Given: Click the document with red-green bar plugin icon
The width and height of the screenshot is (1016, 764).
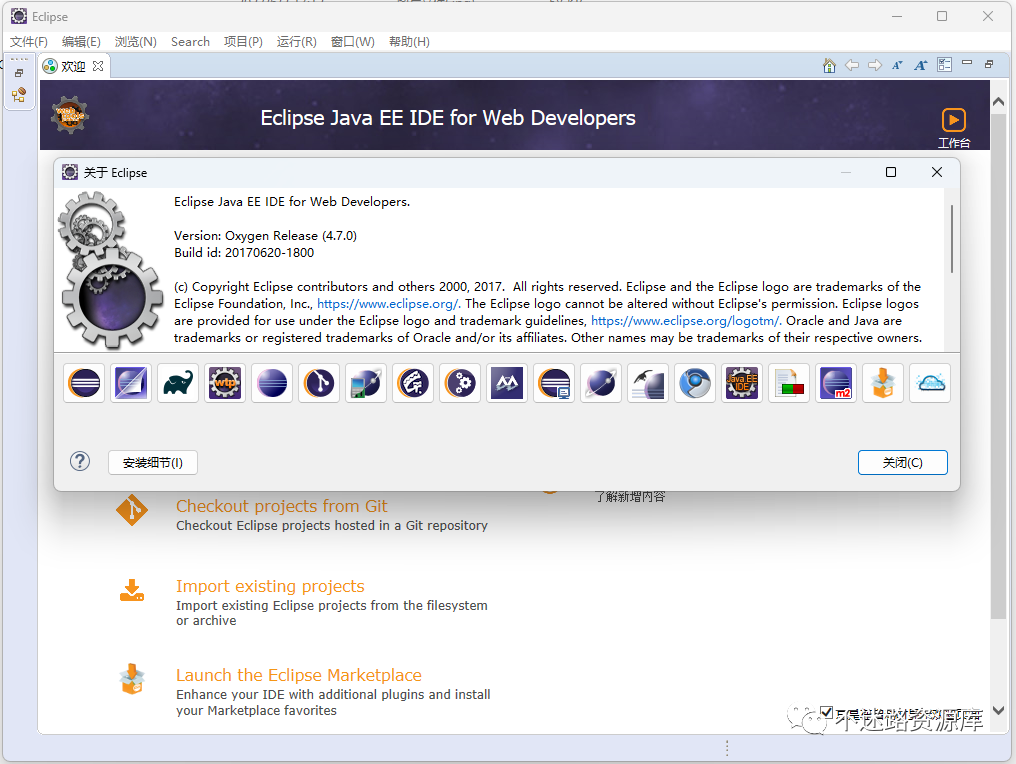Looking at the screenshot, I should tap(789, 383).
